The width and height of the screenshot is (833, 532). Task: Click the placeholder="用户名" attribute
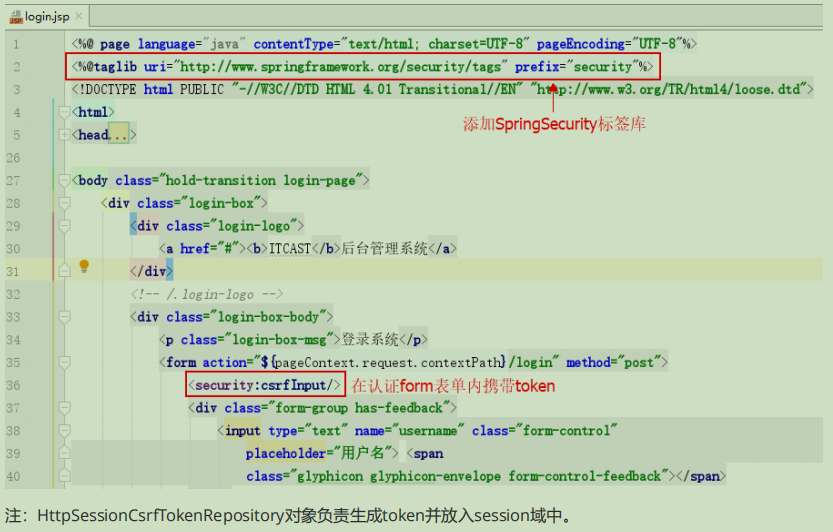[x=319, y=453]
